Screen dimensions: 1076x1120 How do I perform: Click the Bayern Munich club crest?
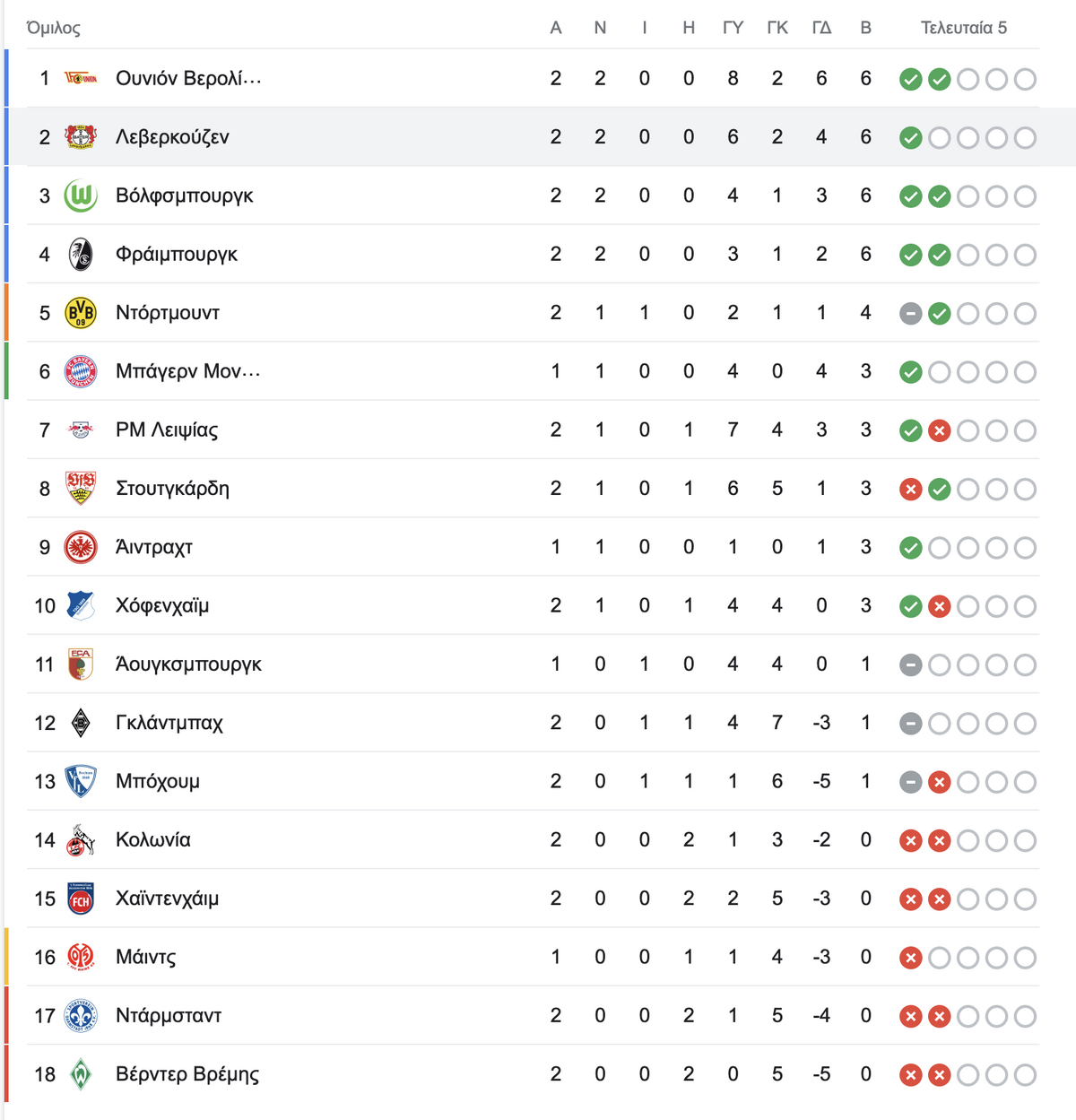pyautogui.click(x=81, y=371)
